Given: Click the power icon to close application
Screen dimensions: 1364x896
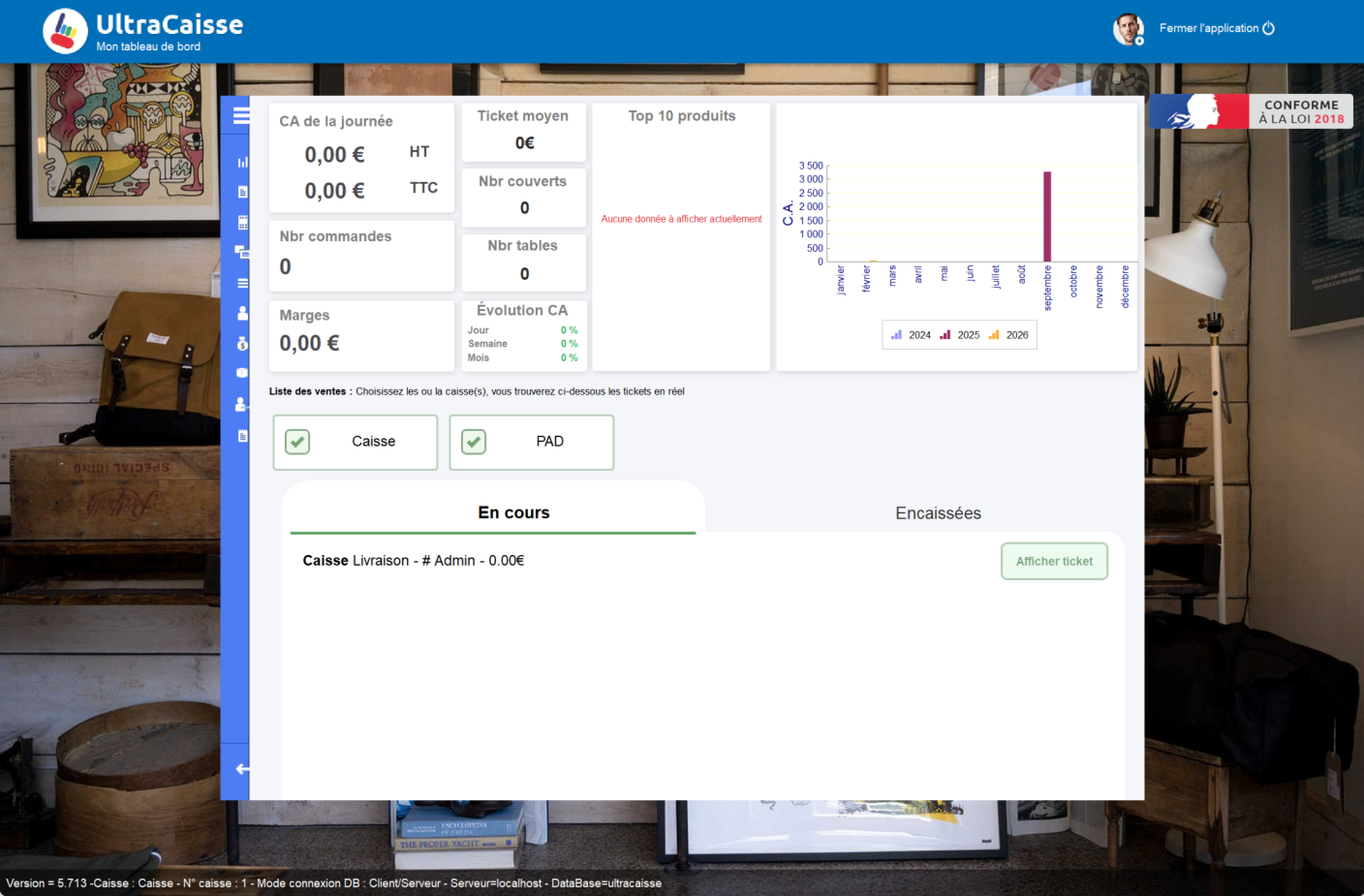Looking at the screenshot, I should click(x=1269, y=28).
